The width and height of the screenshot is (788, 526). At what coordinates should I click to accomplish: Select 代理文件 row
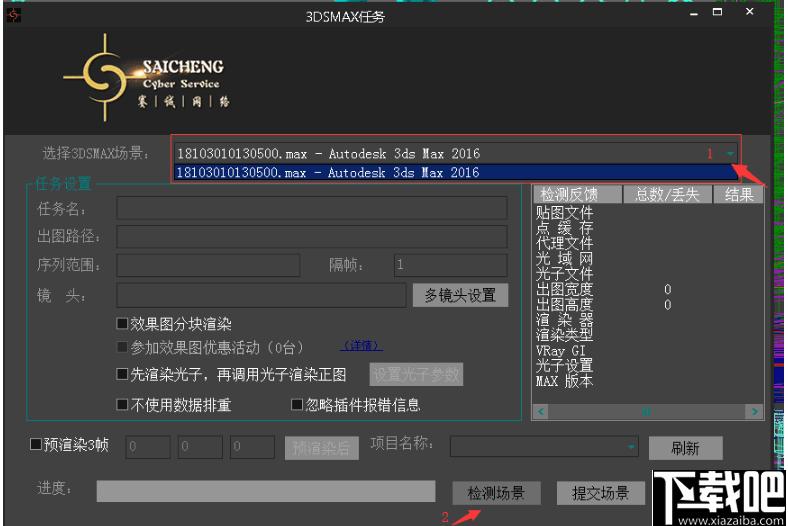coord(564,243)
